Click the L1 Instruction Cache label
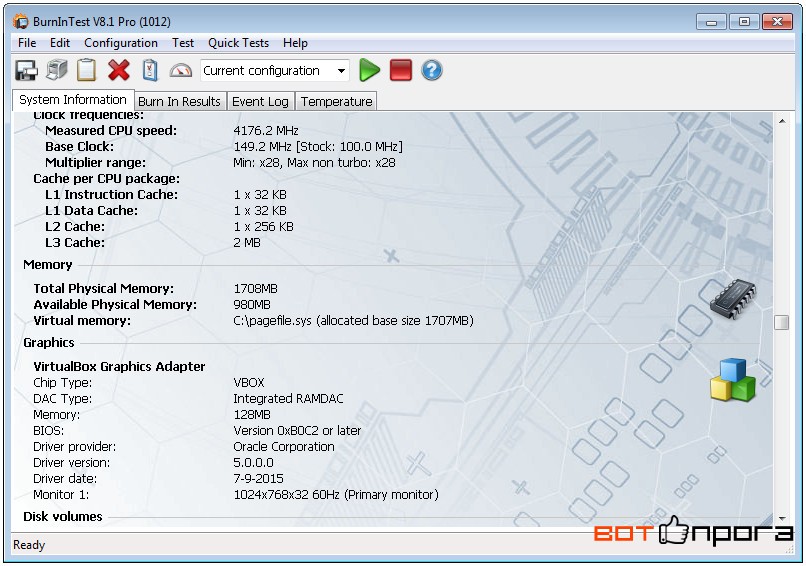 click(112, 194)
